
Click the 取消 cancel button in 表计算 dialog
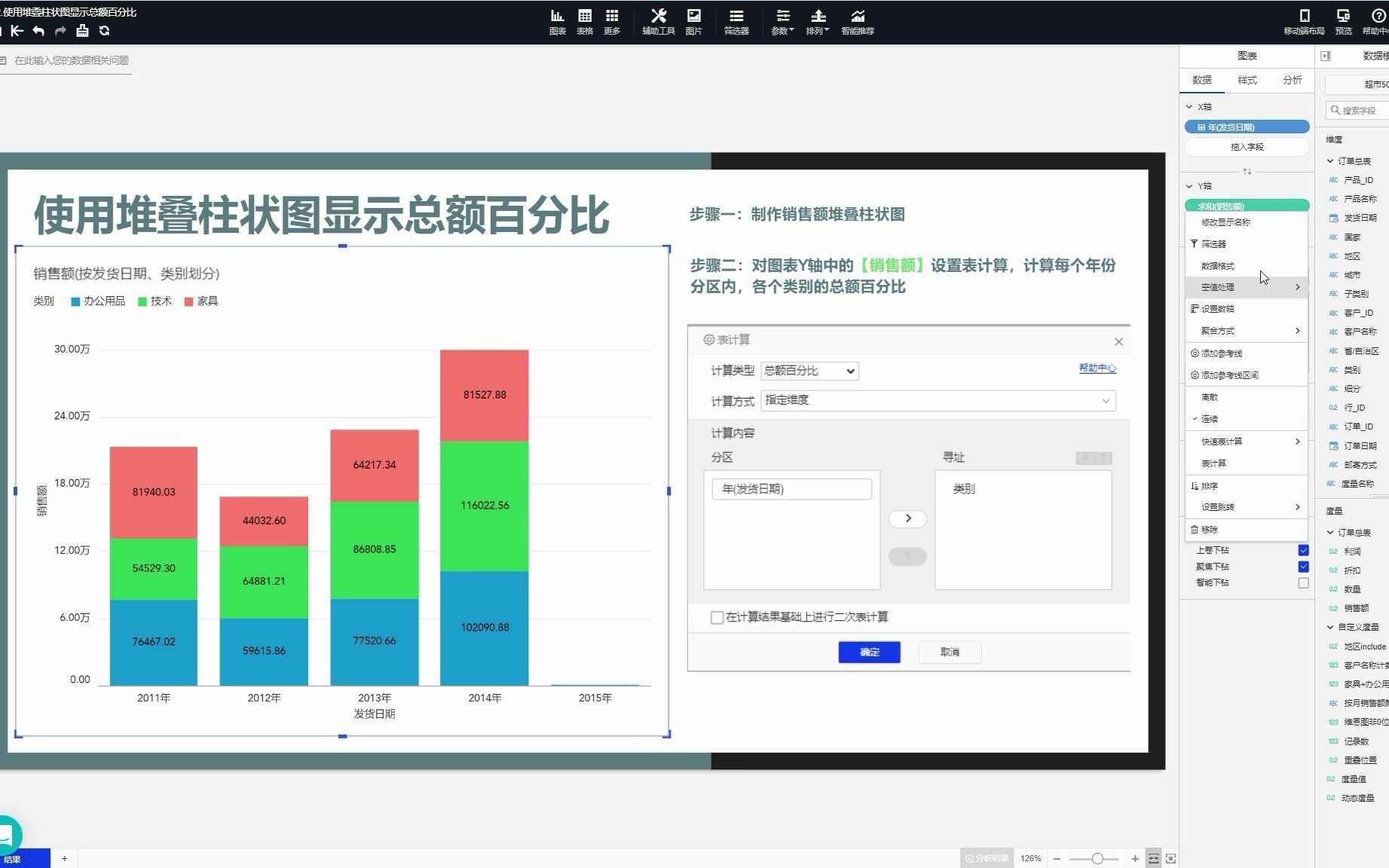[950, 653]
